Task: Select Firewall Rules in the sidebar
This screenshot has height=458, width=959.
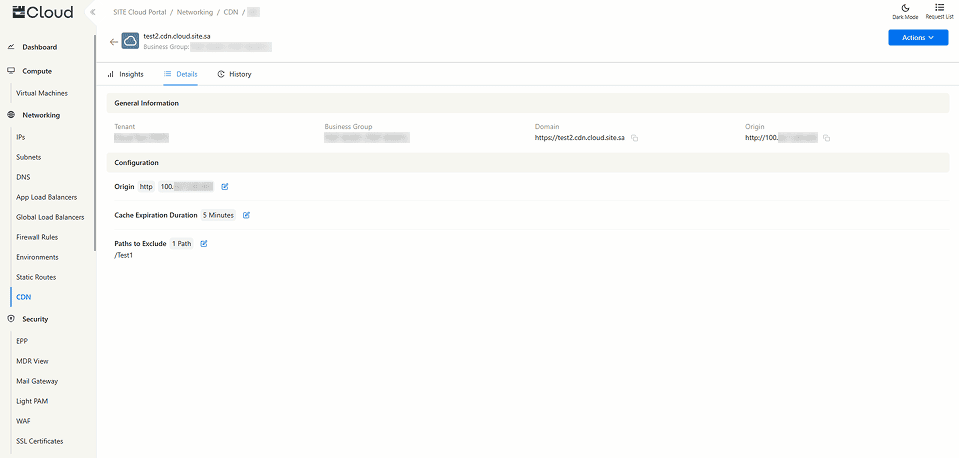Action: (x=38, y=237)
